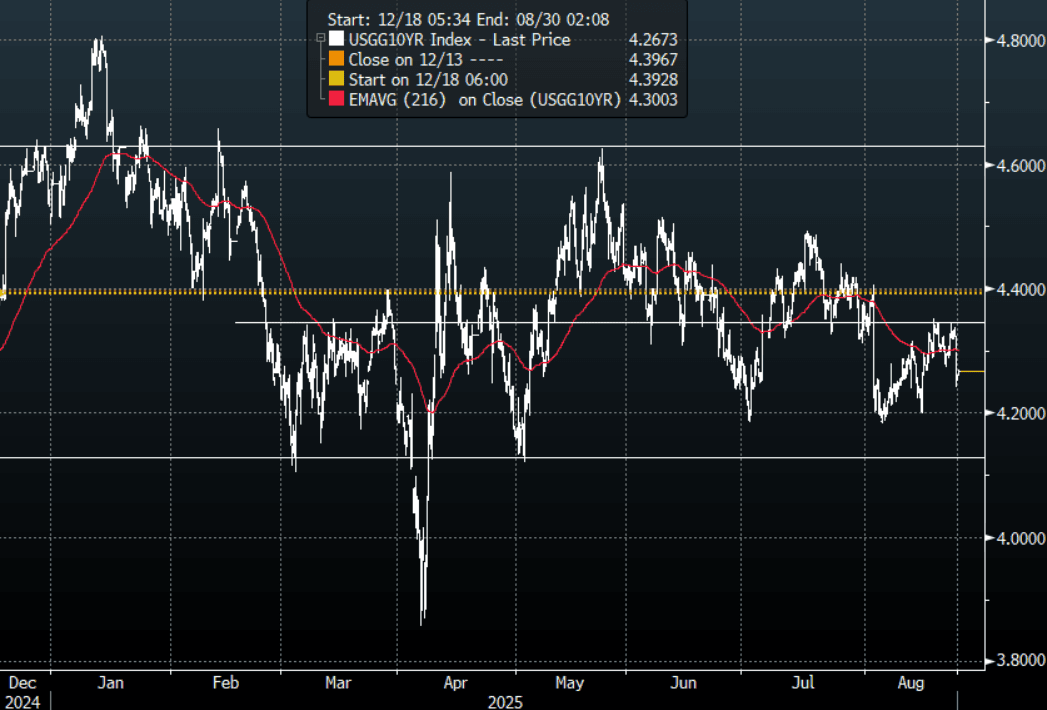Click the legend value 4.3967
The height and width of the screenshot is (710, 1047).
click(x=653, y=60)
